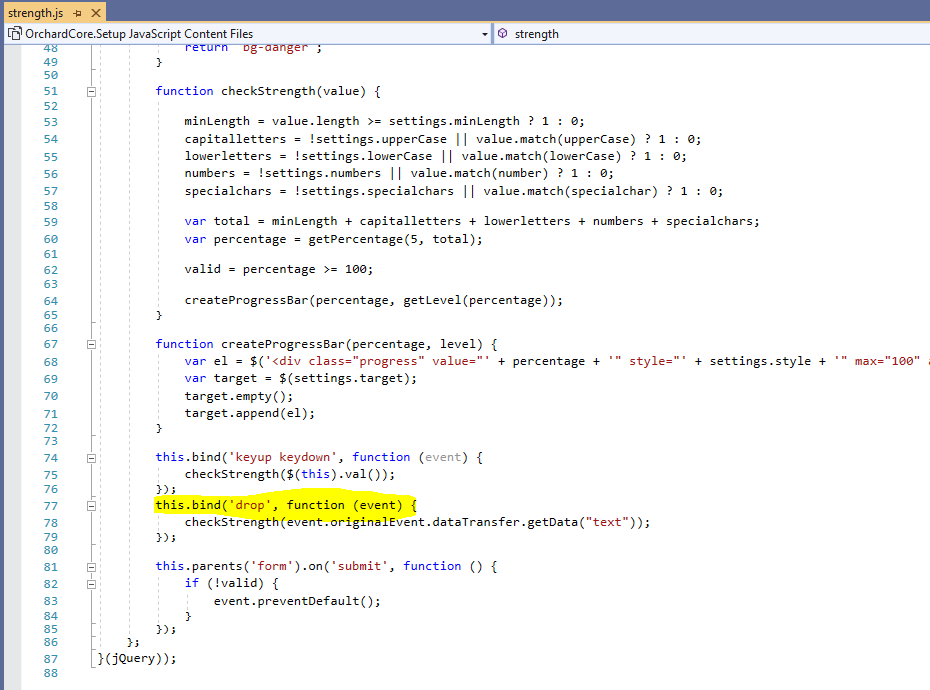This screenshot has height=690, width=930.
Task: Click 'specialchars' at start of line 57
Action: 228,192
